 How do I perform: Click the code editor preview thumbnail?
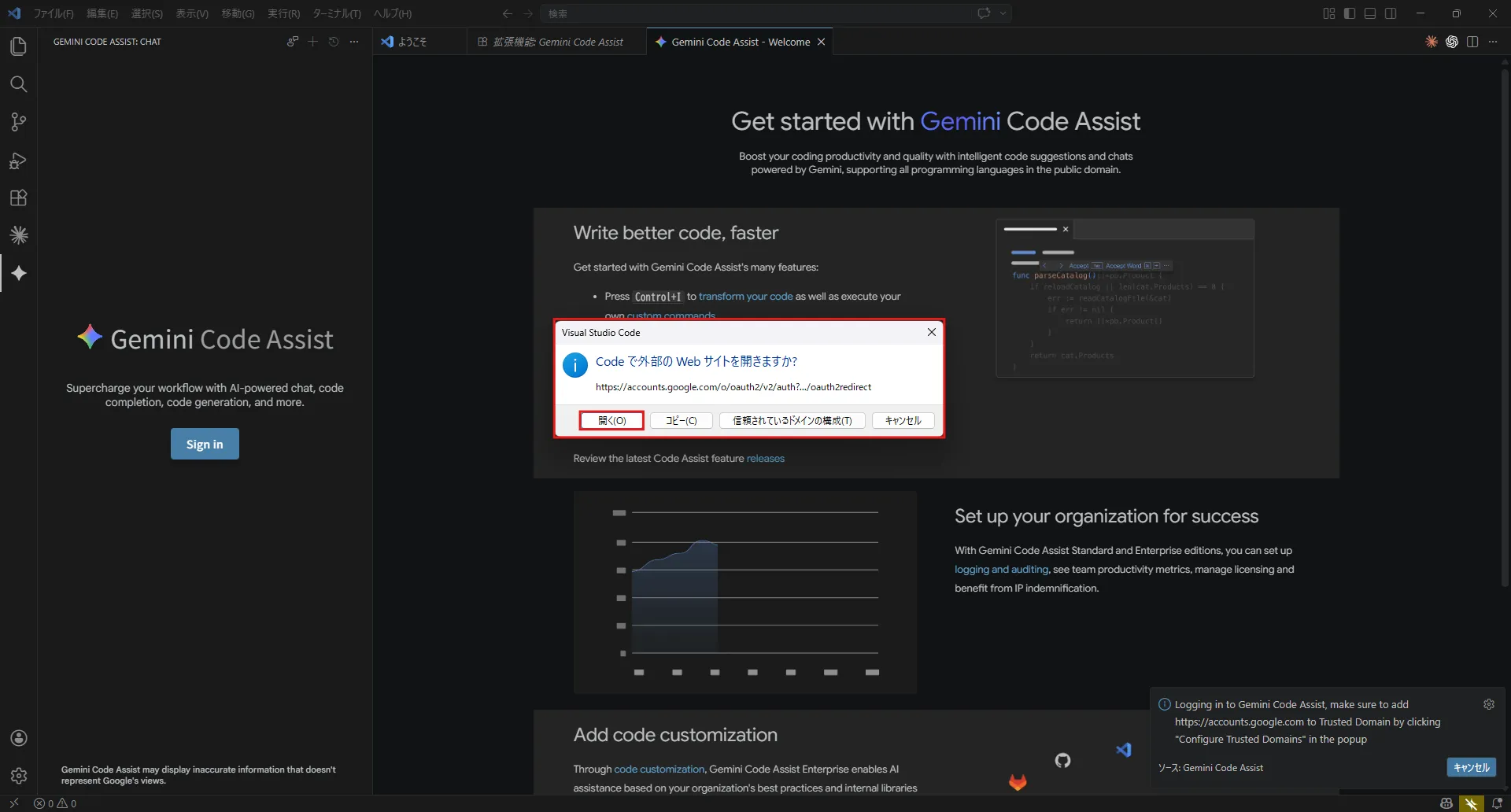(1125, 298)
